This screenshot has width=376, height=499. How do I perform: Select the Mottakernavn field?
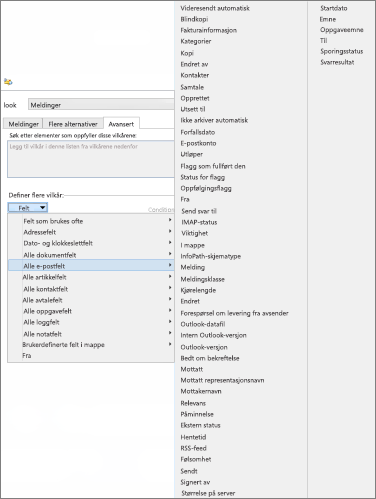201,391
